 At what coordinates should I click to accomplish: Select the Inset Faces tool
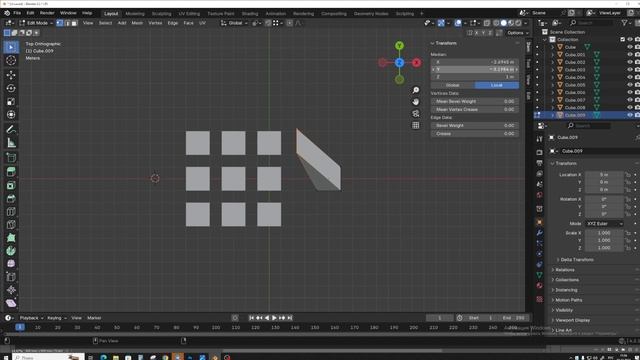[11, 185]
